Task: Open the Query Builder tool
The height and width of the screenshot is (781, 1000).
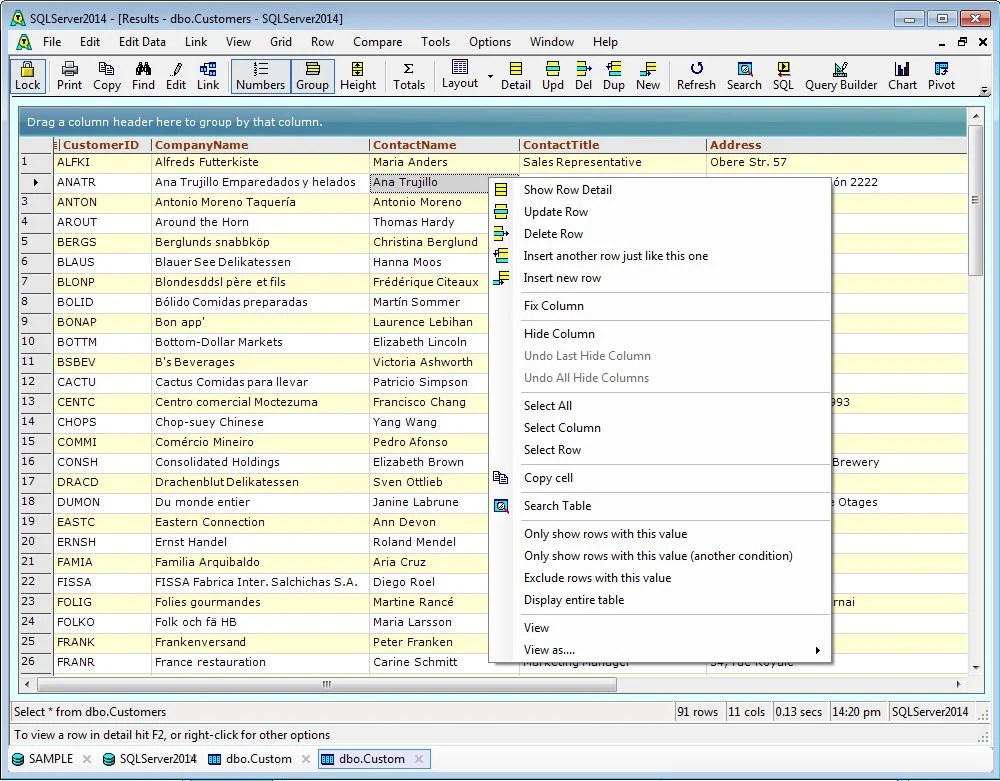Action: click(x=841, y=76)
